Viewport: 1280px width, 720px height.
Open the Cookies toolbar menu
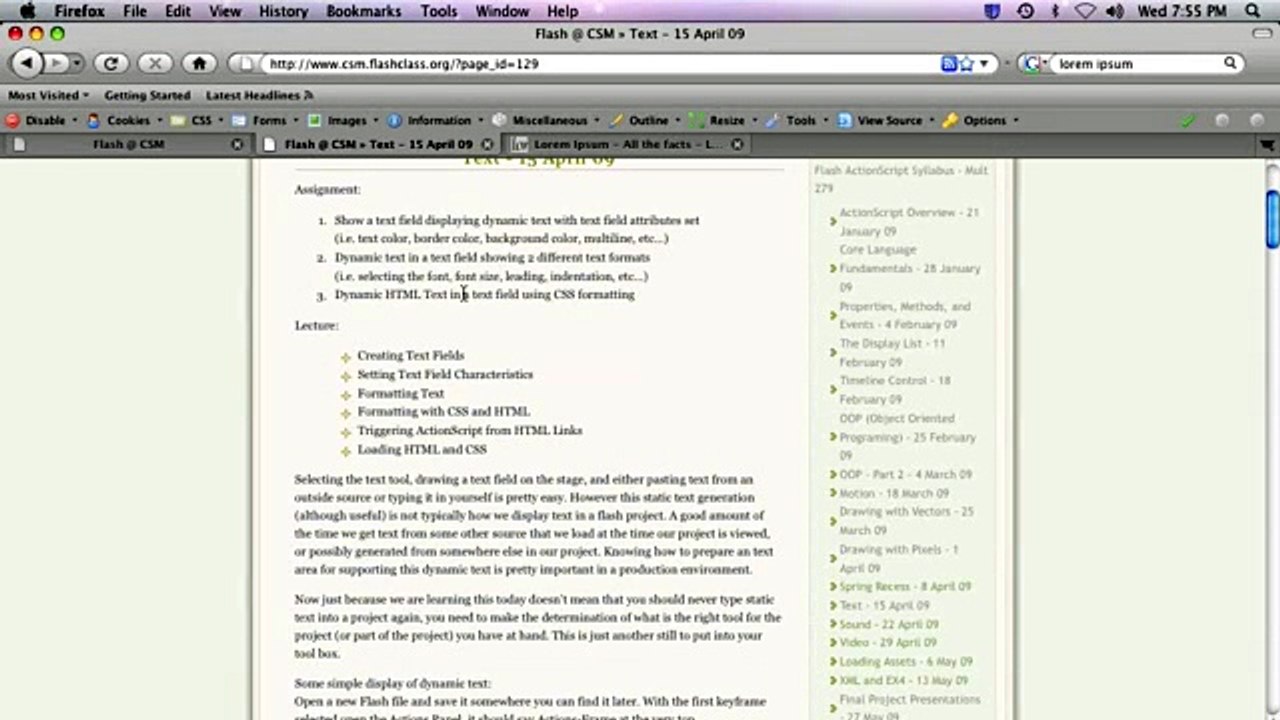(x=127, y=120)
